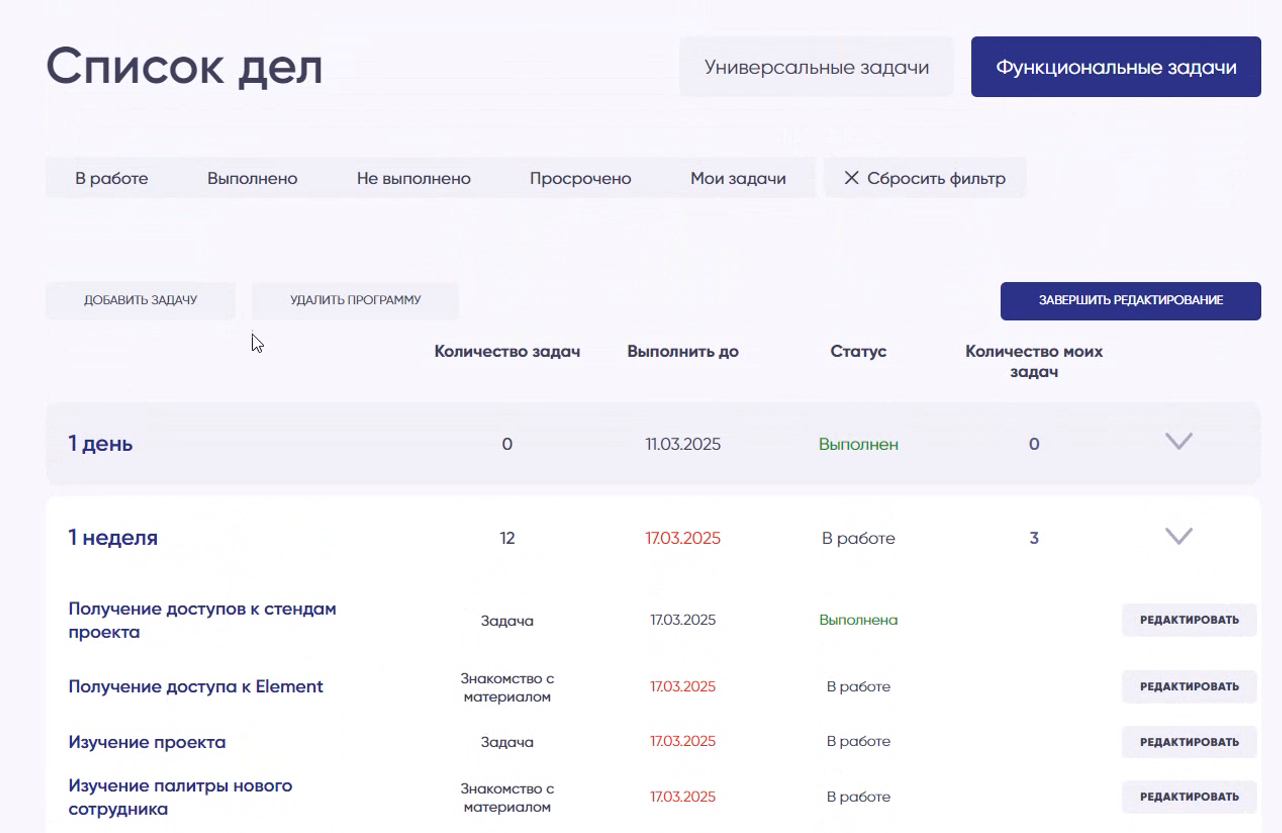Show only "Мои задачи"

point(738,178)
